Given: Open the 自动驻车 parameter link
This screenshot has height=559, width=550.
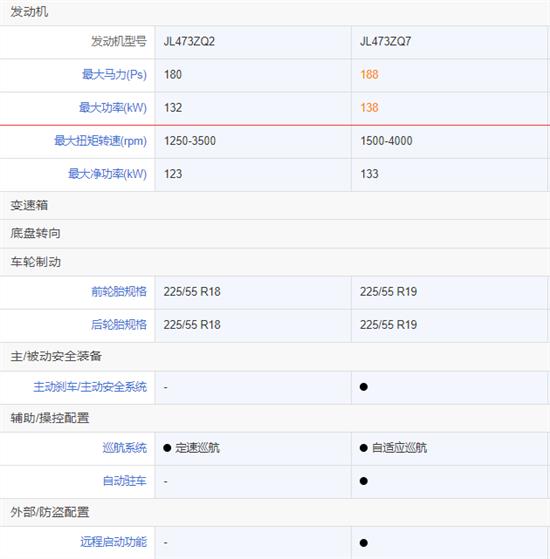Looking at the screenshot, I should coord(125,481).
